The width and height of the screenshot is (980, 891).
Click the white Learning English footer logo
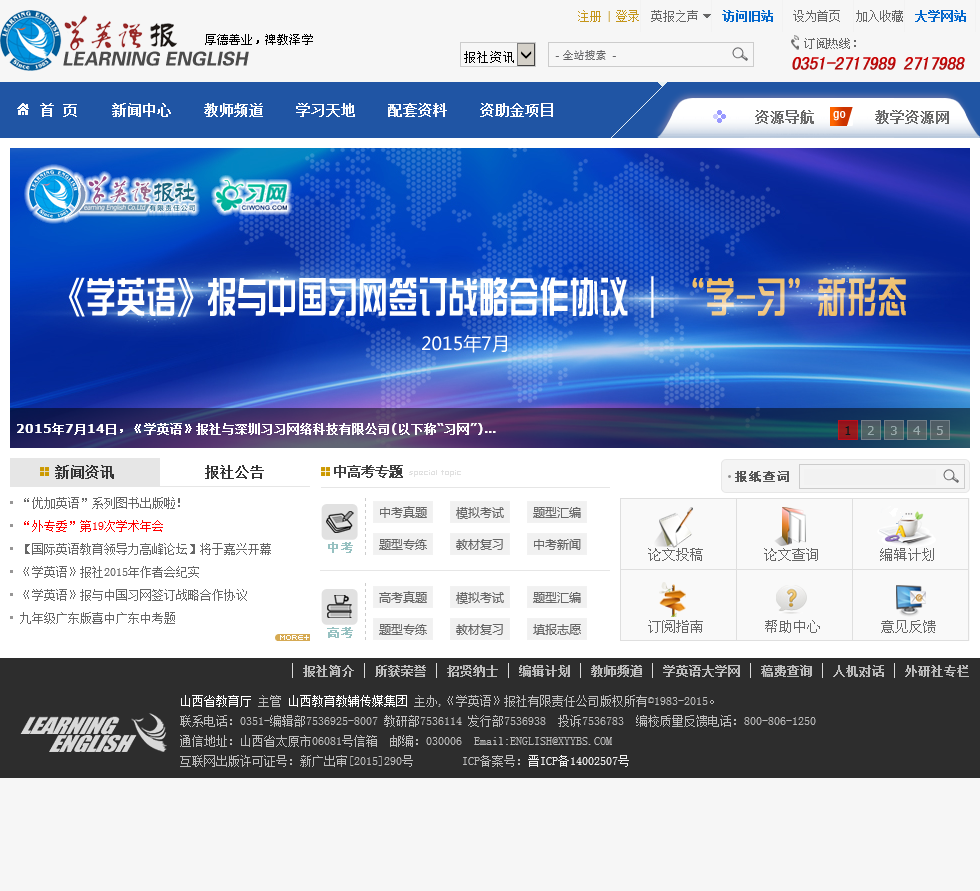tap(94, 733)
